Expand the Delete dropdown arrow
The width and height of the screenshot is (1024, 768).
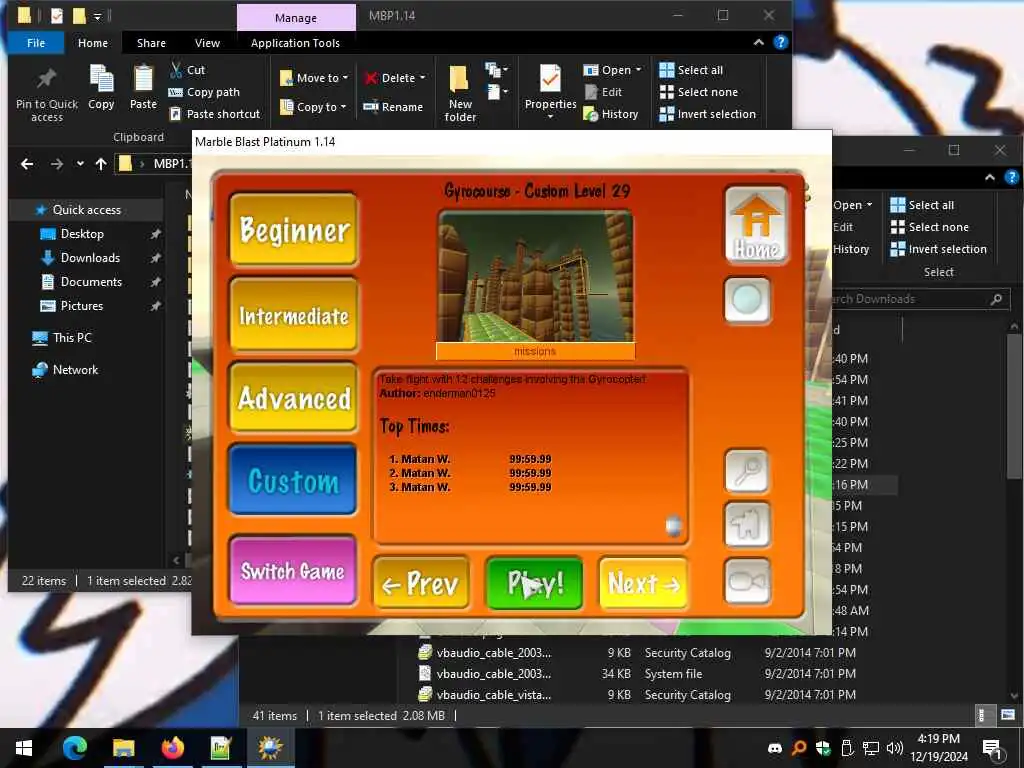(x=423, y=78)
